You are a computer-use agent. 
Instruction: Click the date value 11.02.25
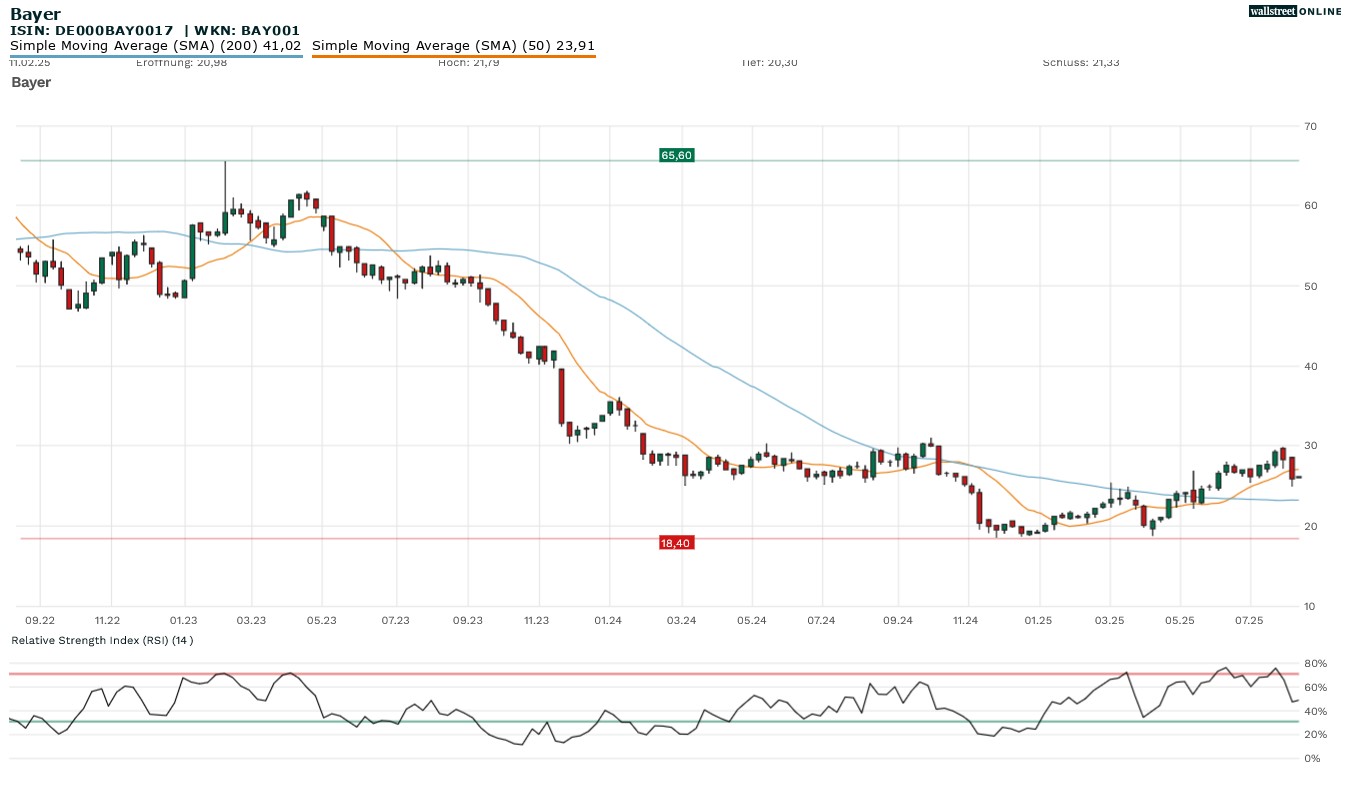coord(30,62)
